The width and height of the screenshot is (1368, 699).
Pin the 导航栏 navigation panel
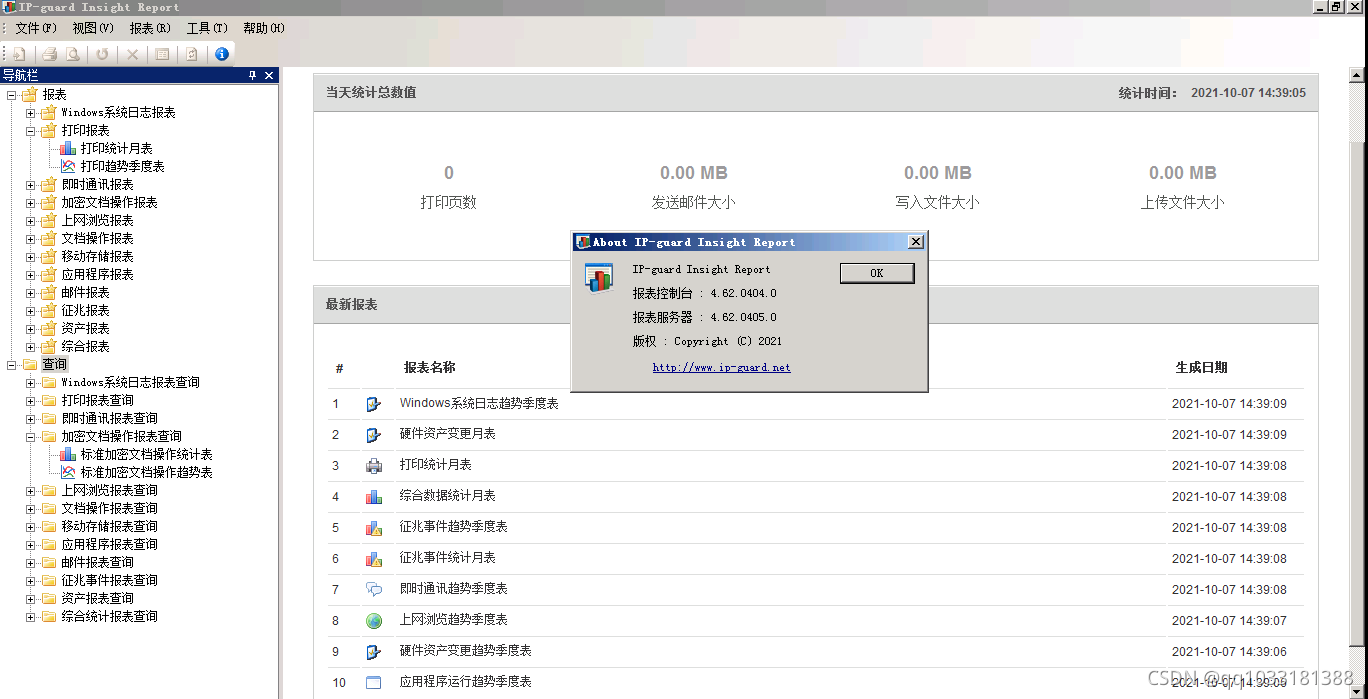pyautogui.click(x=252, y=75)
